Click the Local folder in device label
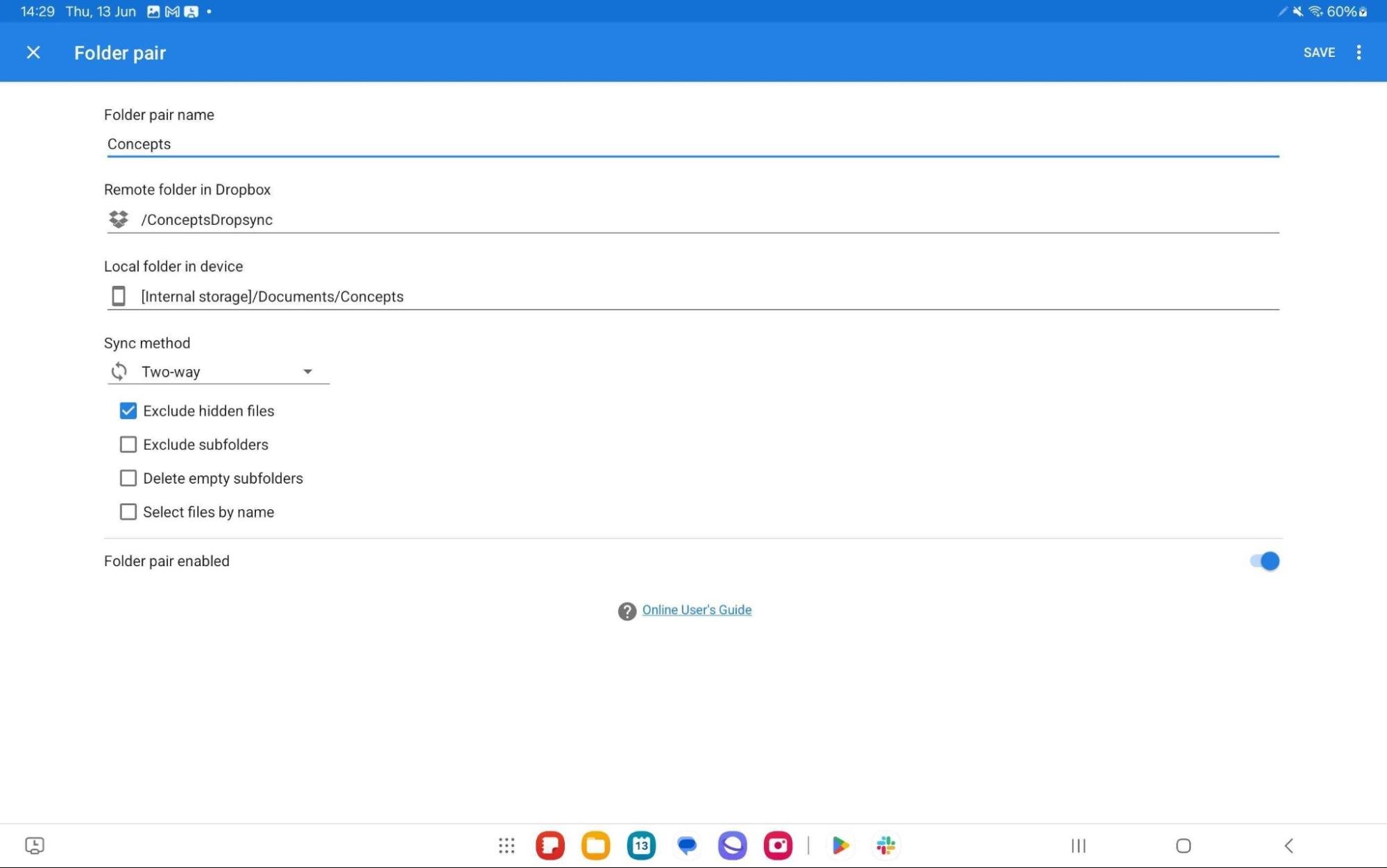 173,266
